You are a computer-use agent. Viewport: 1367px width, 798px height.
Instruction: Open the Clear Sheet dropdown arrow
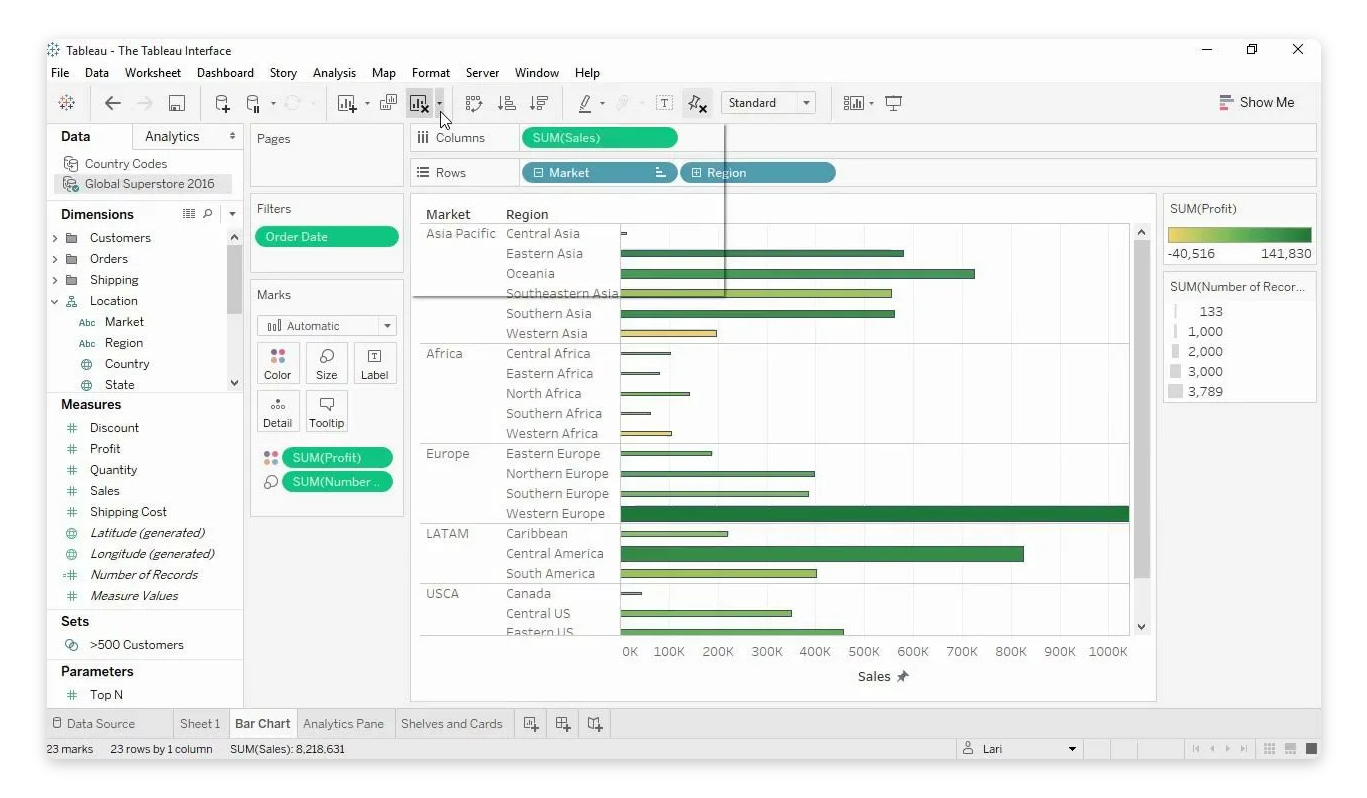point(439,103)
